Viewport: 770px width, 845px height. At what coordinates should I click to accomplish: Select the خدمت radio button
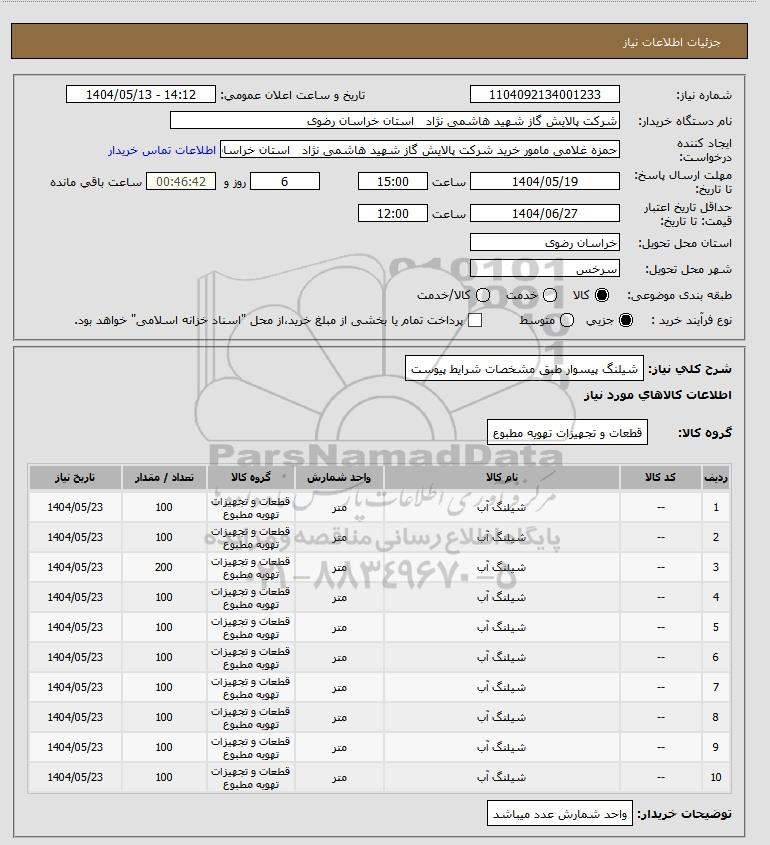pos(550,295)
